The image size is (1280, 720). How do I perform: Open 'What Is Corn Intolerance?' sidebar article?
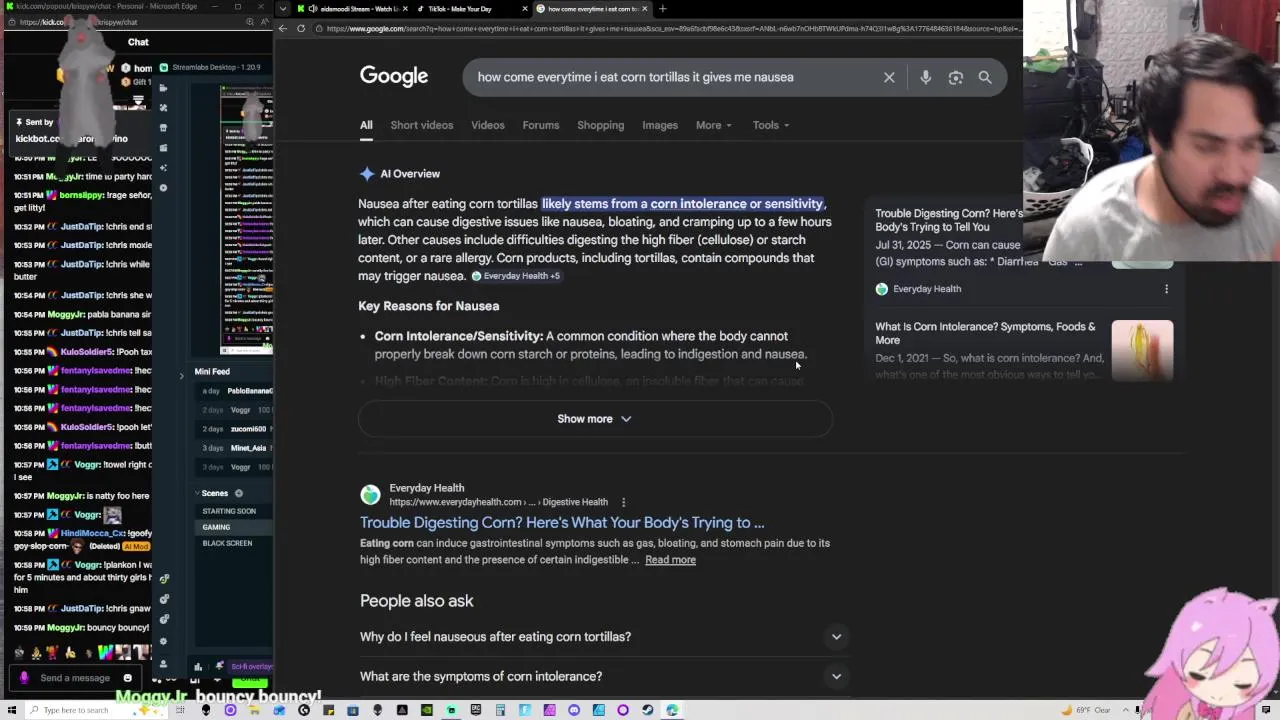pyautogui.click(x=985, y=333)
